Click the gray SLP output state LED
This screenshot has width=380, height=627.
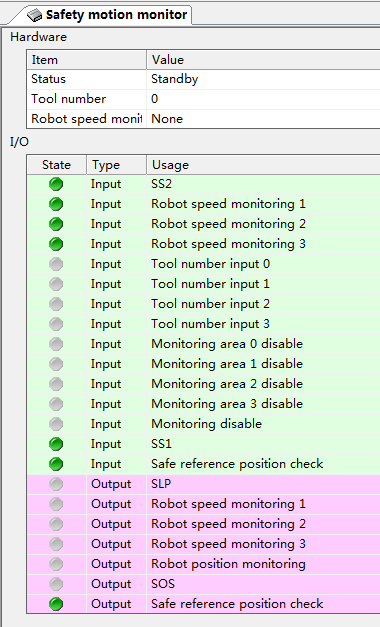(56, 484)
